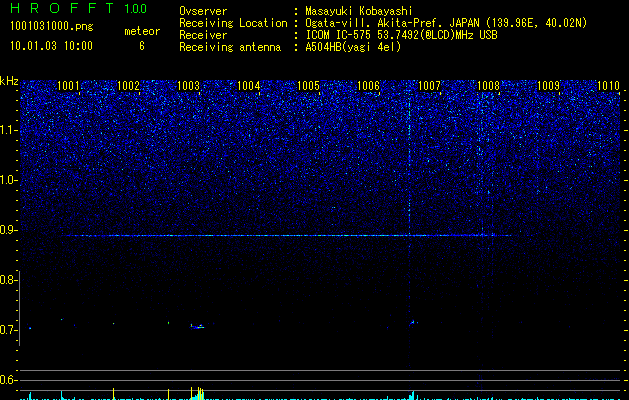Click the cyan power peak below the 1007 echo
629x400 pixels.
[413, 395]
